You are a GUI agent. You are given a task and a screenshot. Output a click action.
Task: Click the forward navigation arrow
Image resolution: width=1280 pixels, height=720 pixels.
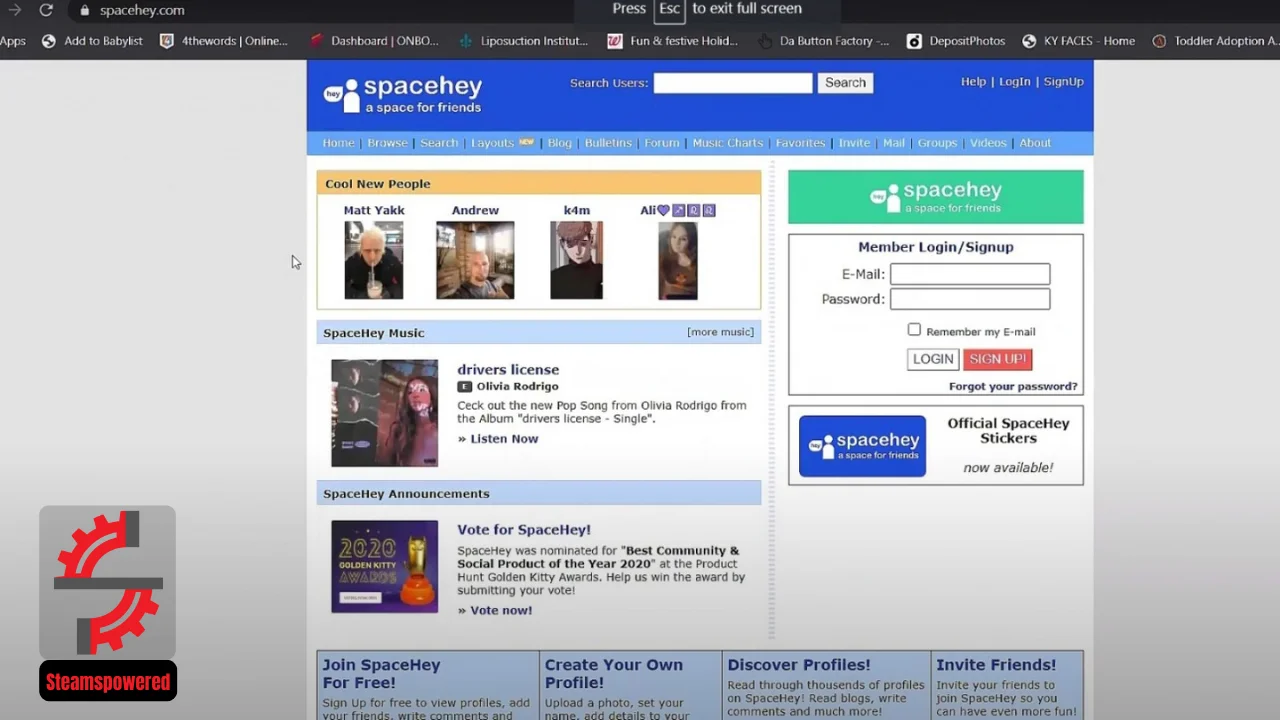tap(14, 10)
